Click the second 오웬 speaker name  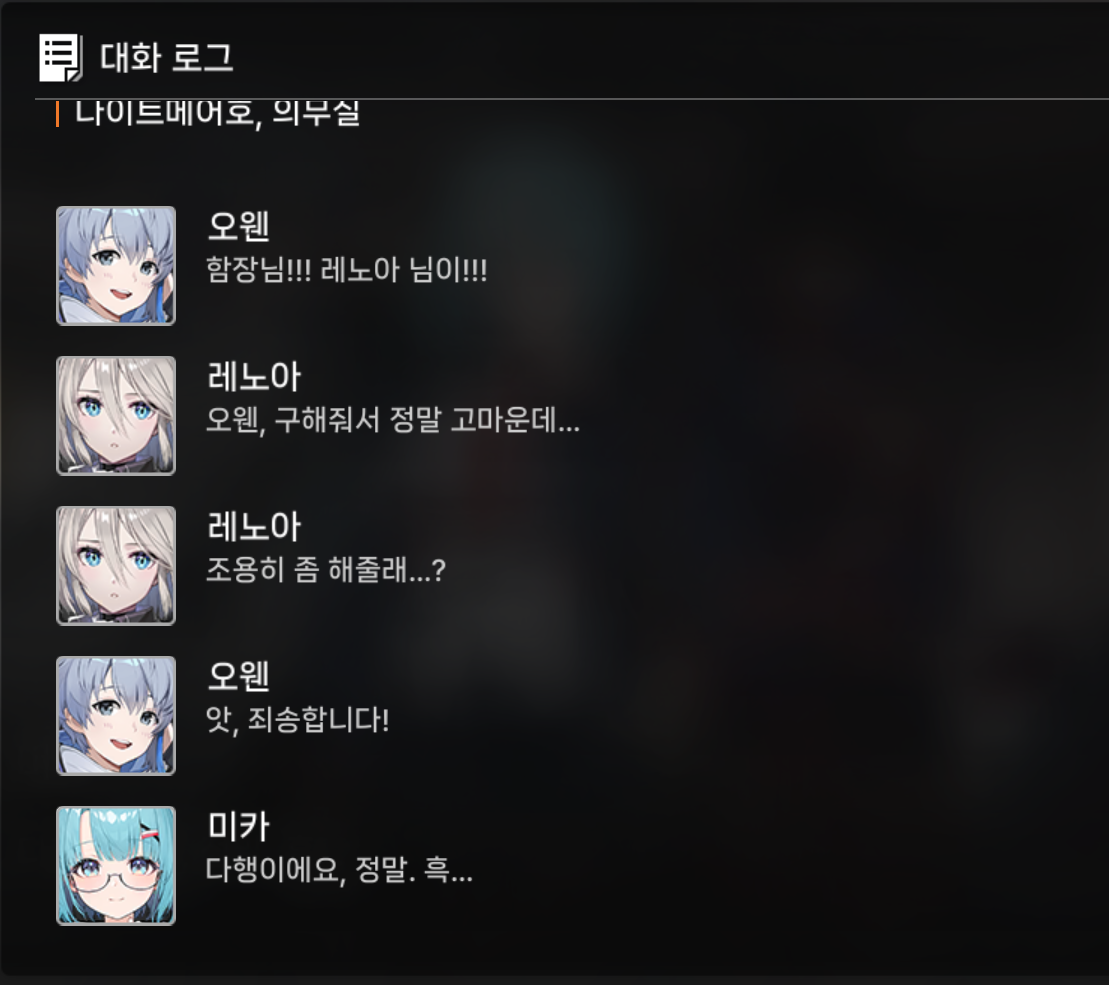point(238,676)
